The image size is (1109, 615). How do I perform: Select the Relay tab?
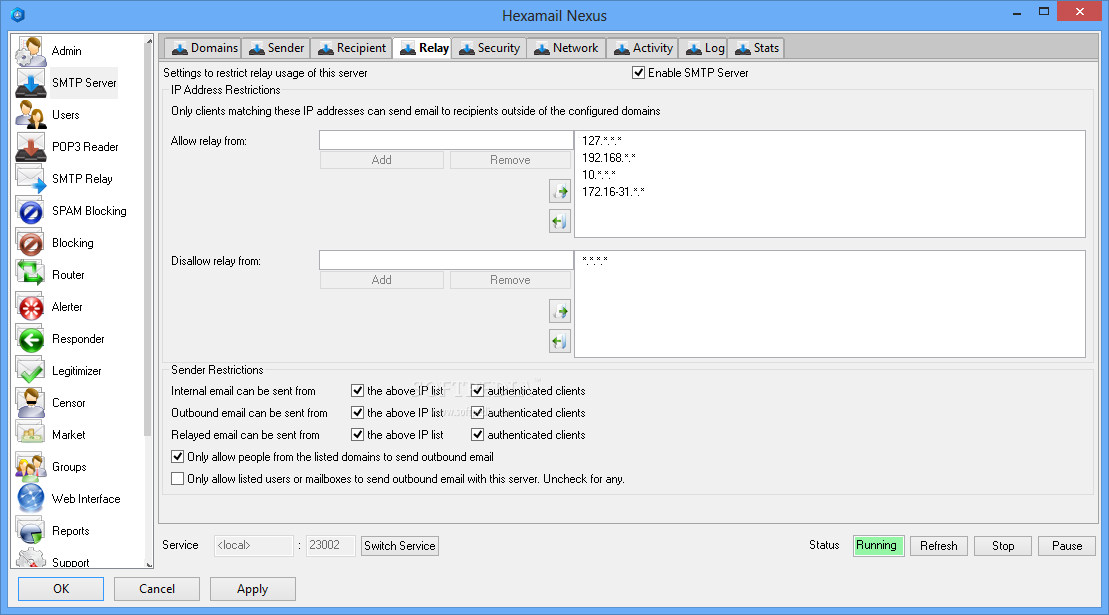[423, 48]
